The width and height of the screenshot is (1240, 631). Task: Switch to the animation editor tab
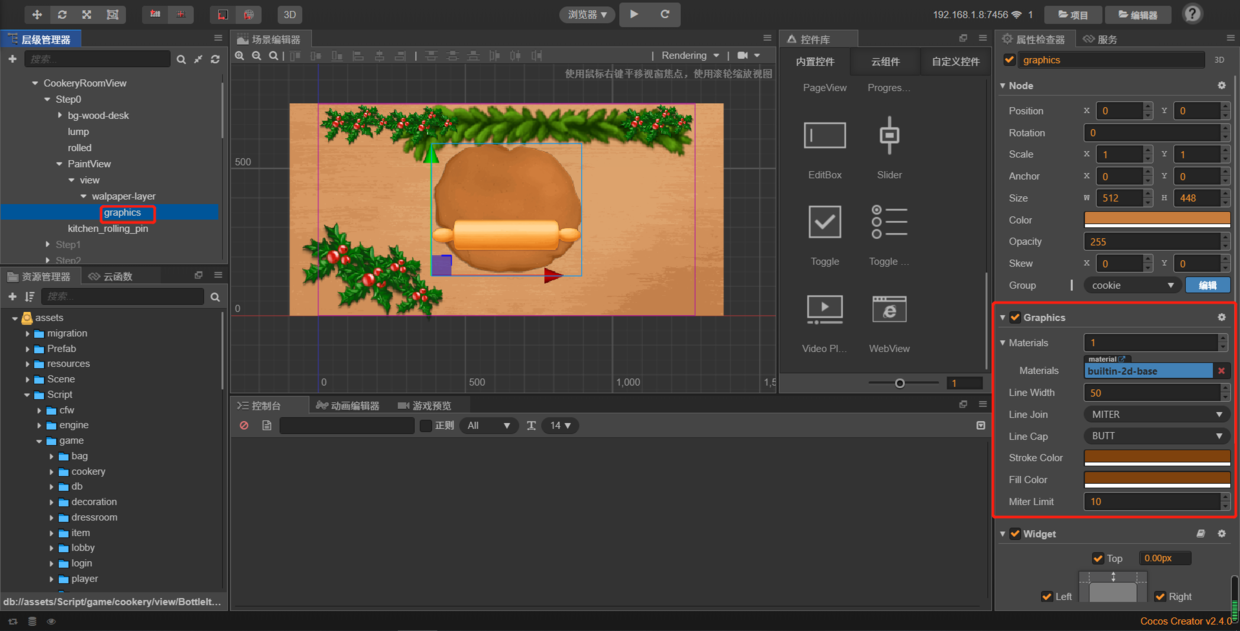pos(347,406)
